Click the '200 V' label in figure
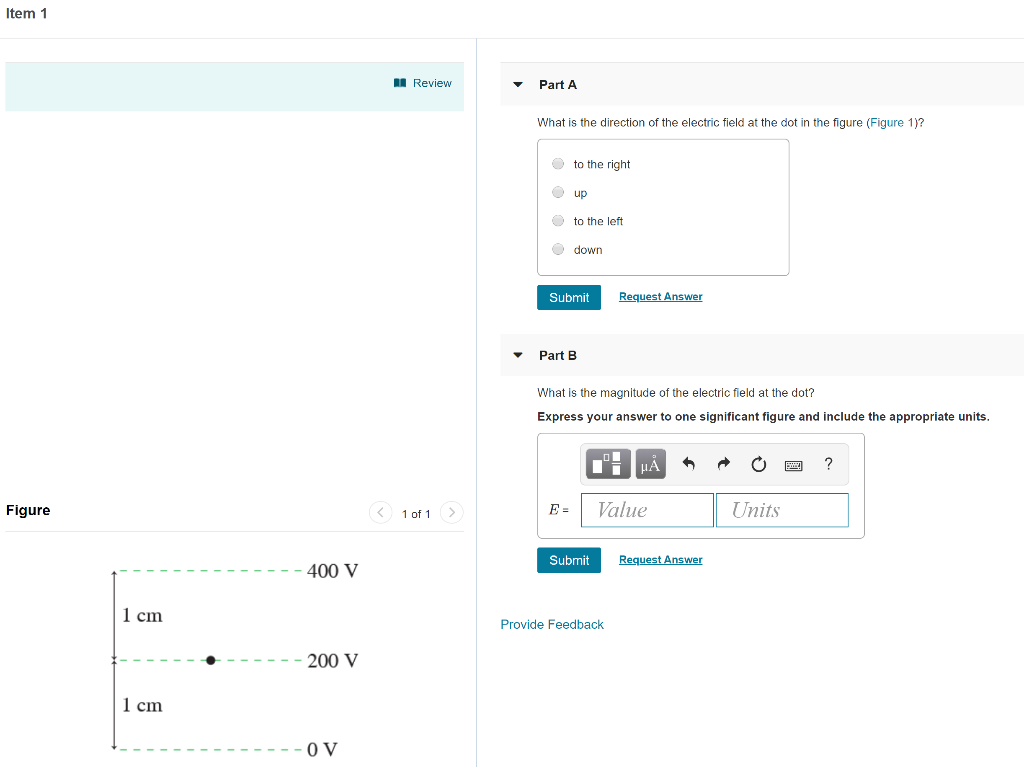Screen dimensions: 1024x767 tap(332, 661)
